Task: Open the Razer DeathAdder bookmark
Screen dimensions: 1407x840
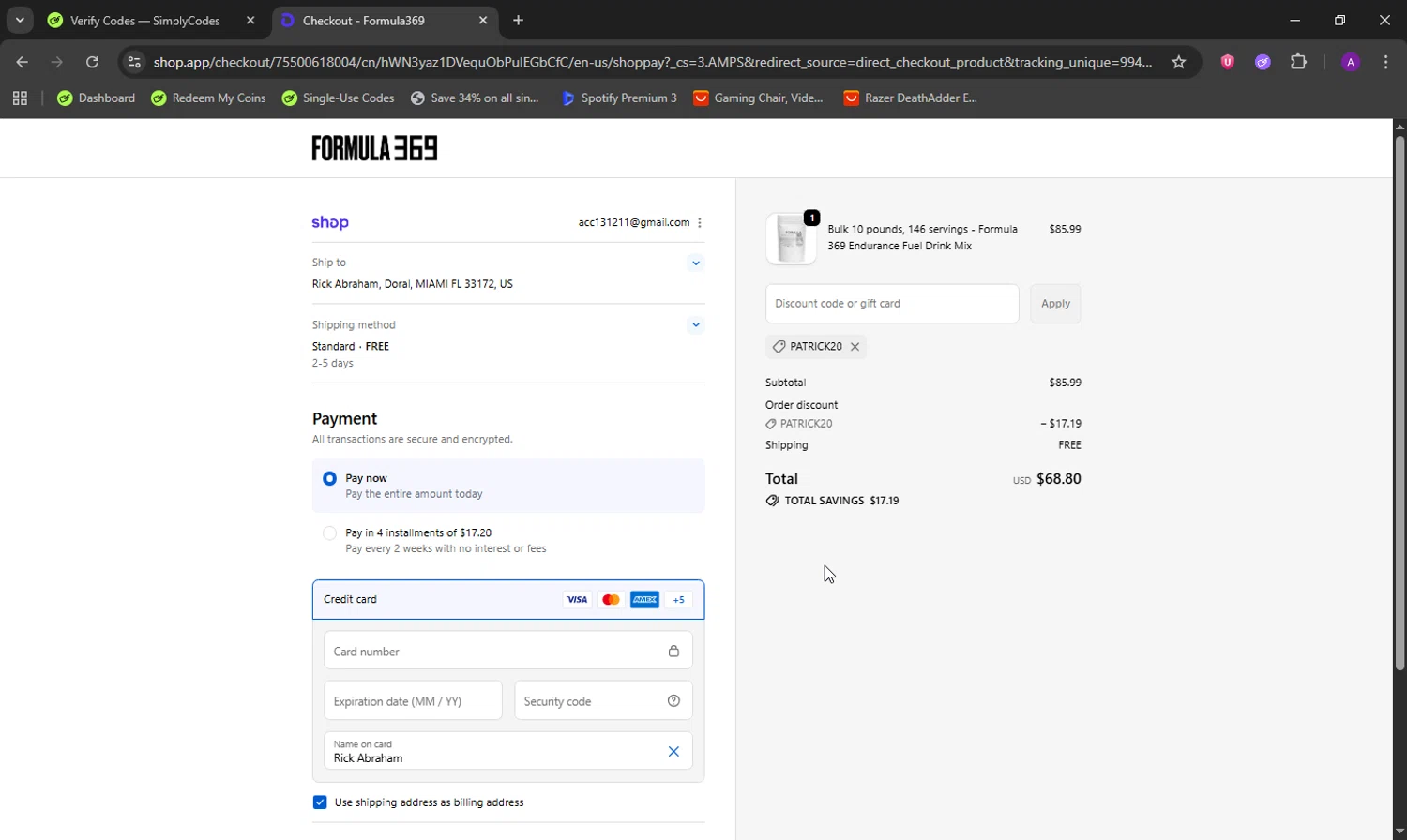Action: 910,97
